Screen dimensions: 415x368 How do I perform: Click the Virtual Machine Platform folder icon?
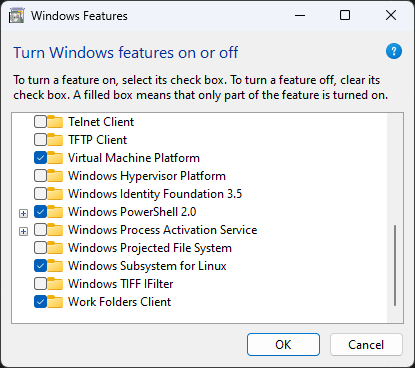55,158
